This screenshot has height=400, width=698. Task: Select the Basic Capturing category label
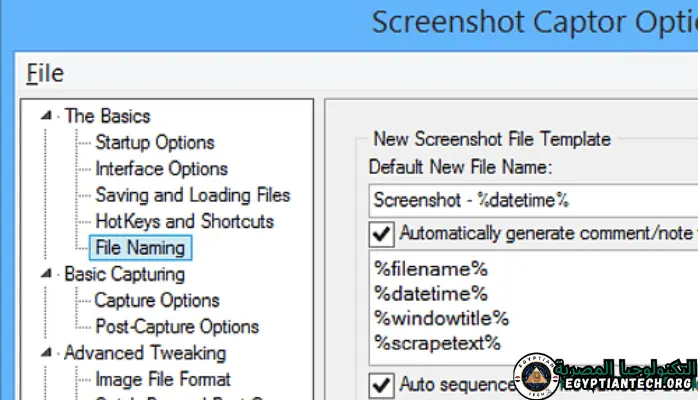click(124, 273)
